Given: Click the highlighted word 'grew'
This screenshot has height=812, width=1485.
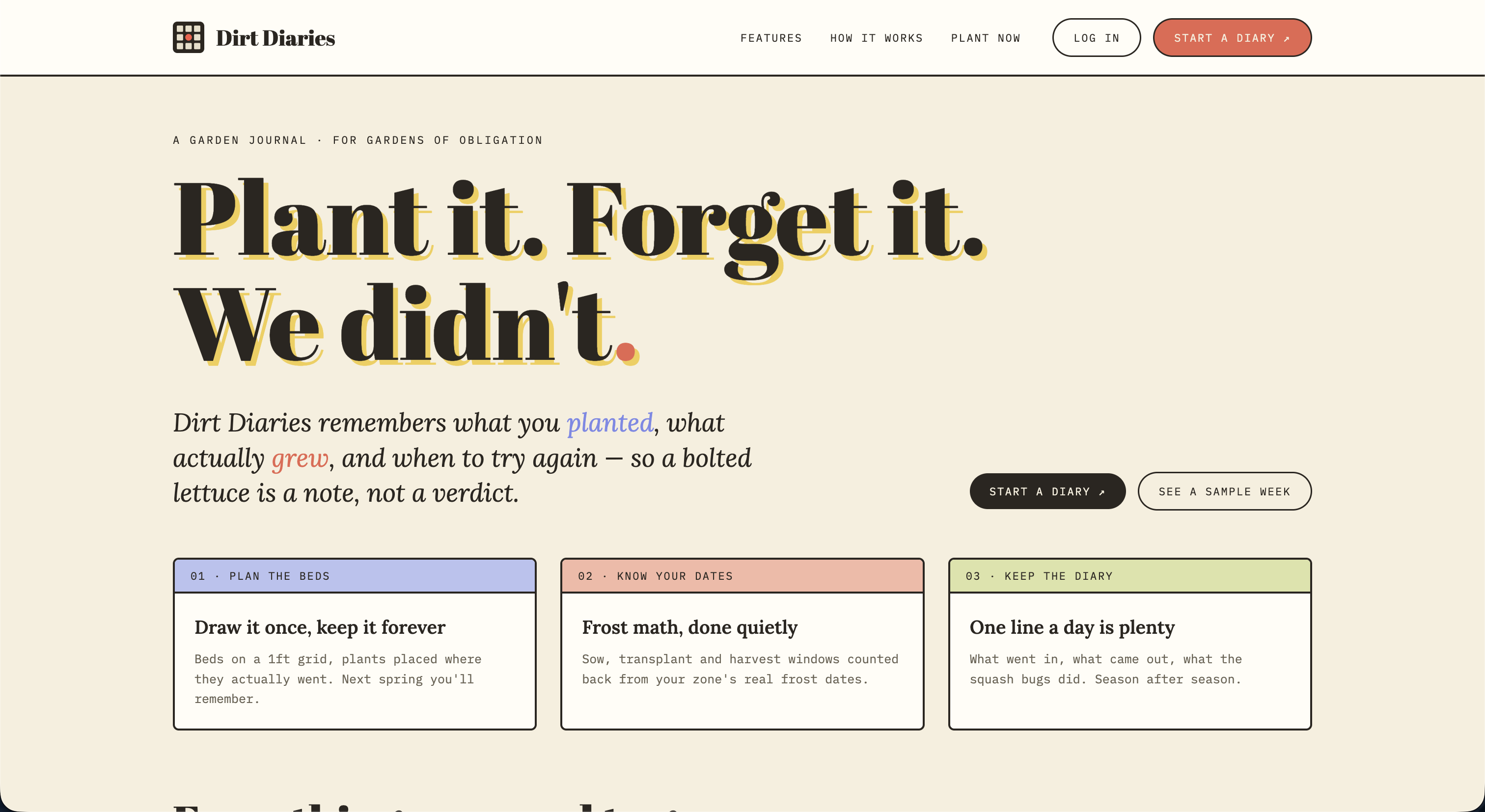Looking at the screenshot, I should (x=300, y=459).
